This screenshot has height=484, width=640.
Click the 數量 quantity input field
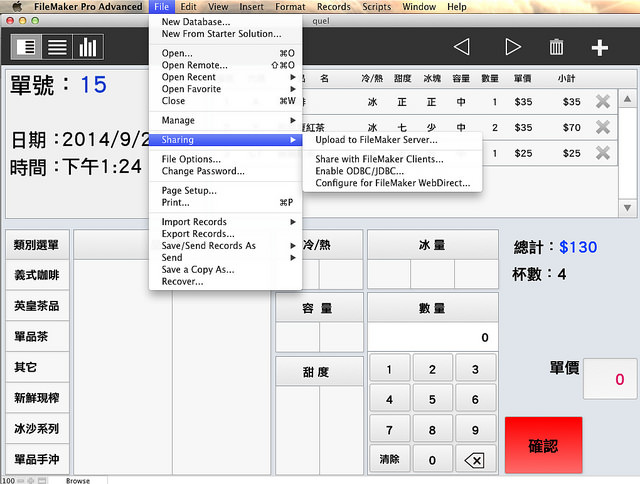point(433,337)
